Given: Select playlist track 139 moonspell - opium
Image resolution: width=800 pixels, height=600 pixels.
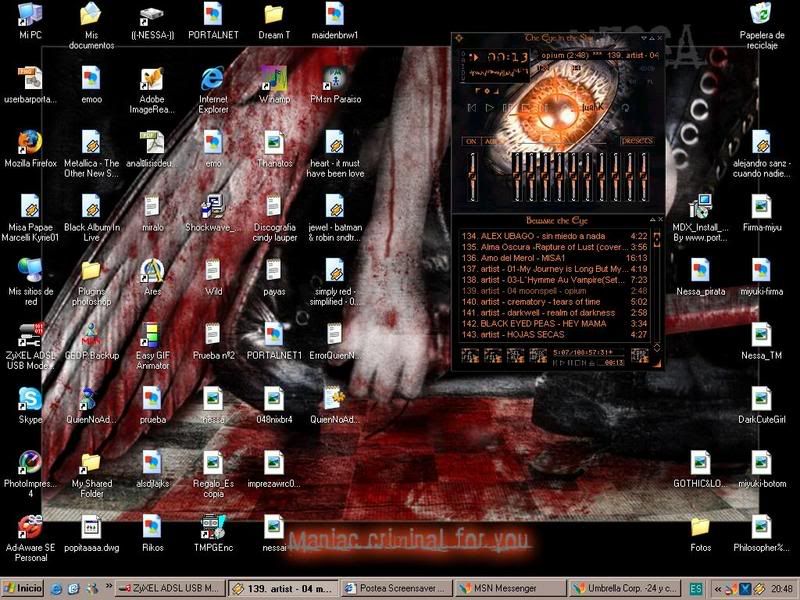Looking at the screenshot, I should click(x=554, y=291).
